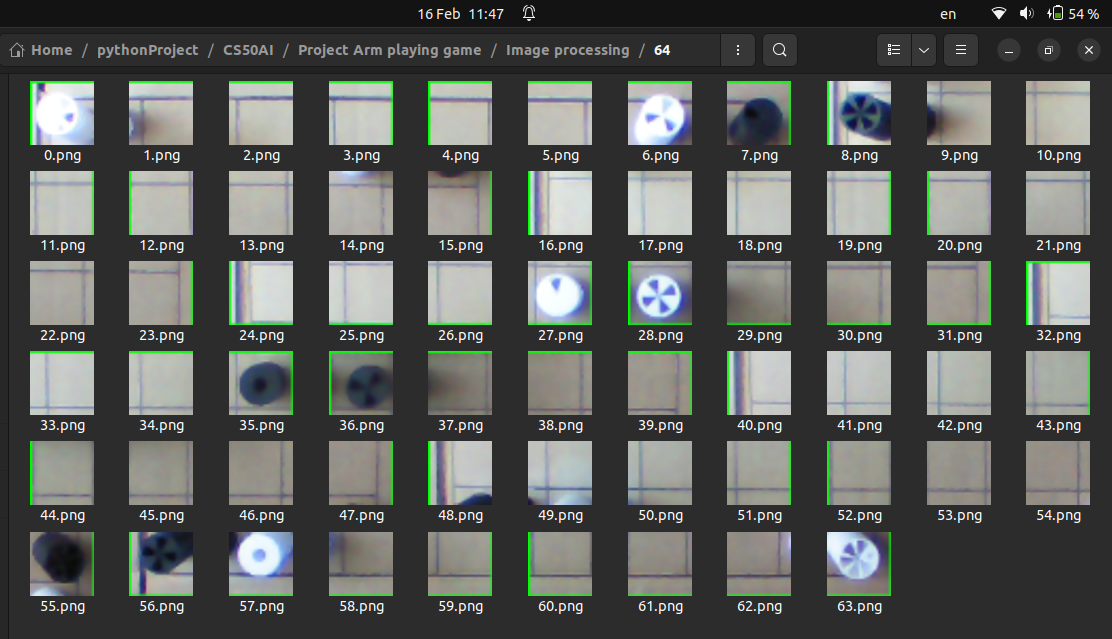Click the file name 26.png
This screenshot has height=639, width=1112.
(x=460, y=335)
